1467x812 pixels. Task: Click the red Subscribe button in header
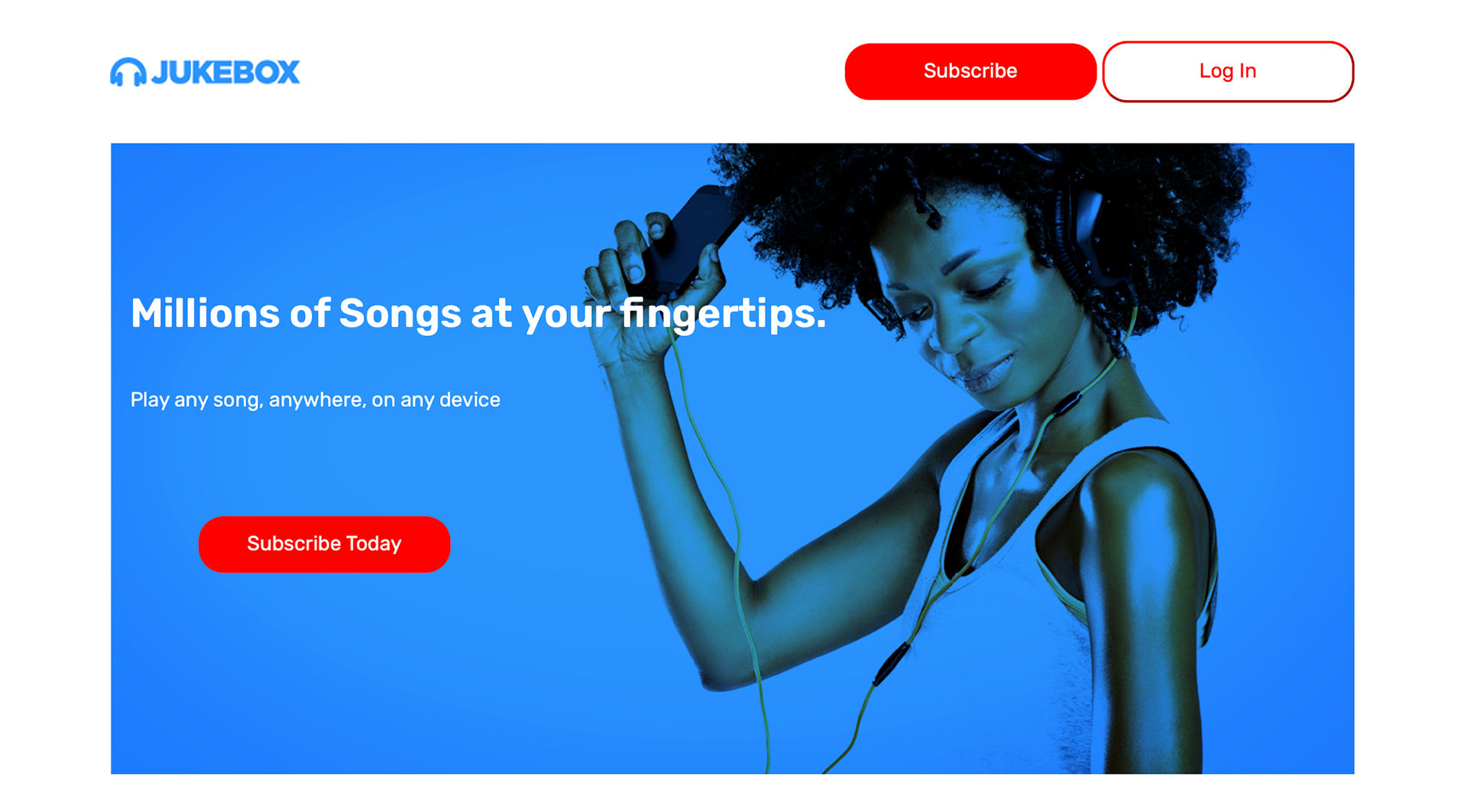(970, 71)
